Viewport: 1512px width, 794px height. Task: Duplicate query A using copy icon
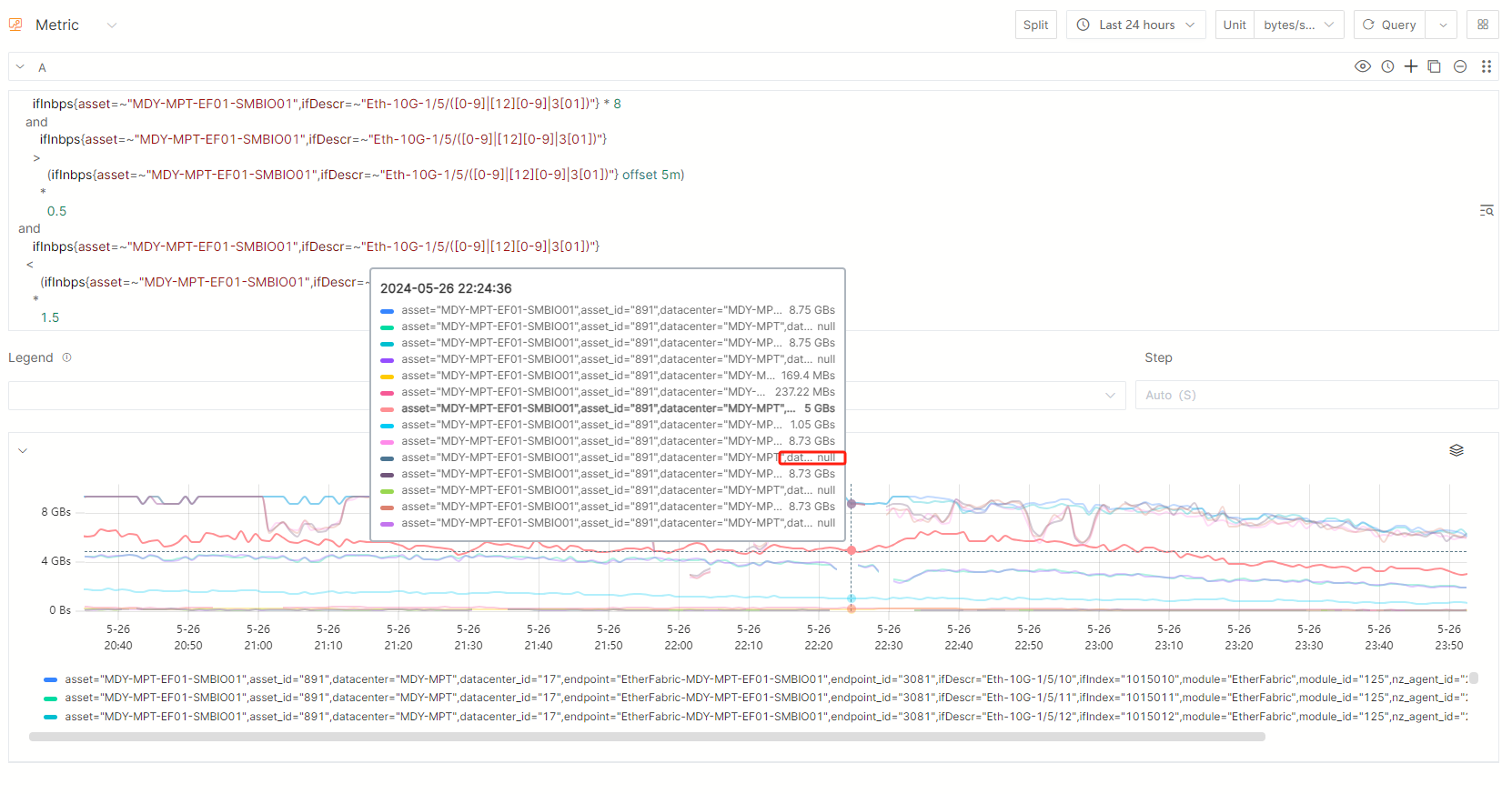[1435, 66]
